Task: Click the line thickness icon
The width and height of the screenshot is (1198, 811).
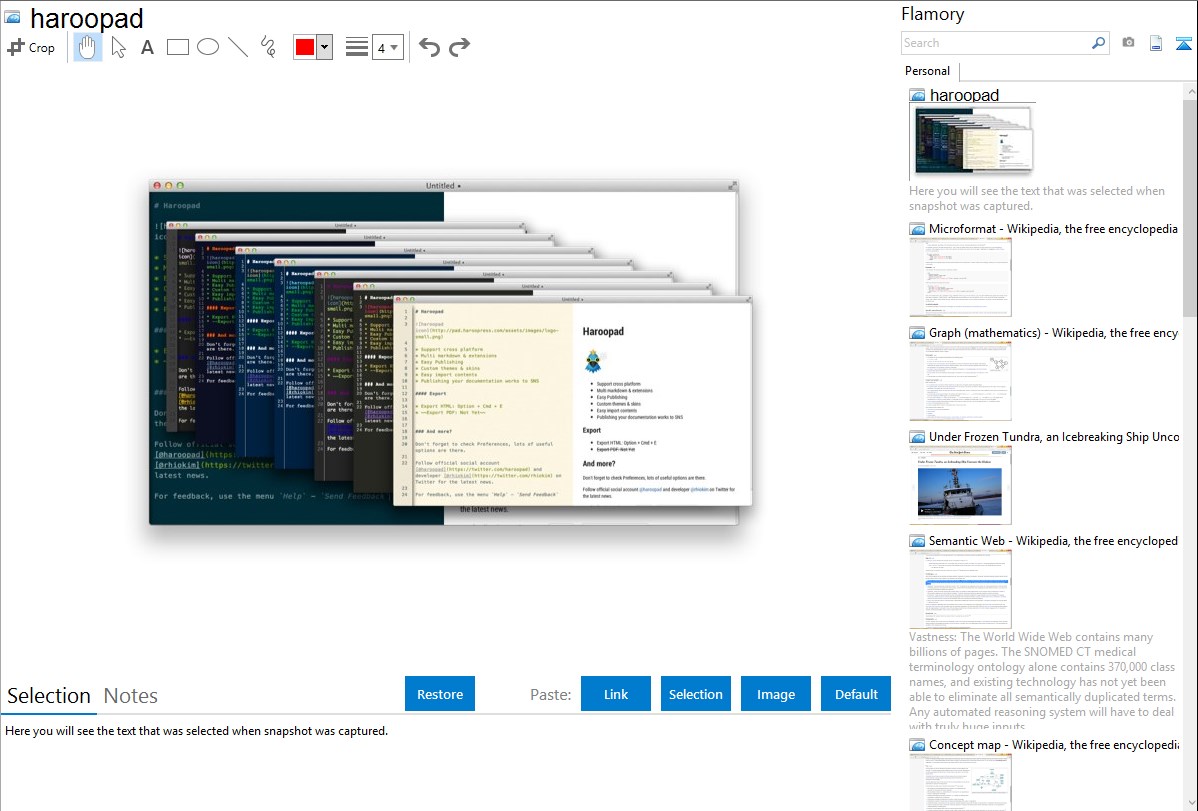Action: point(357,47)
